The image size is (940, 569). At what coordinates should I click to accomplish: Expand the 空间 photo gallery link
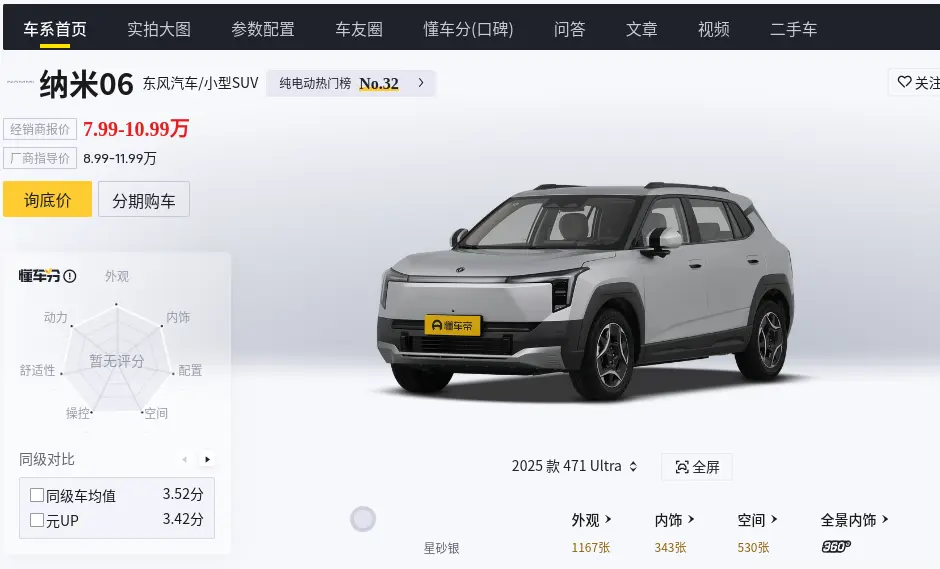(x=757, y=520)
